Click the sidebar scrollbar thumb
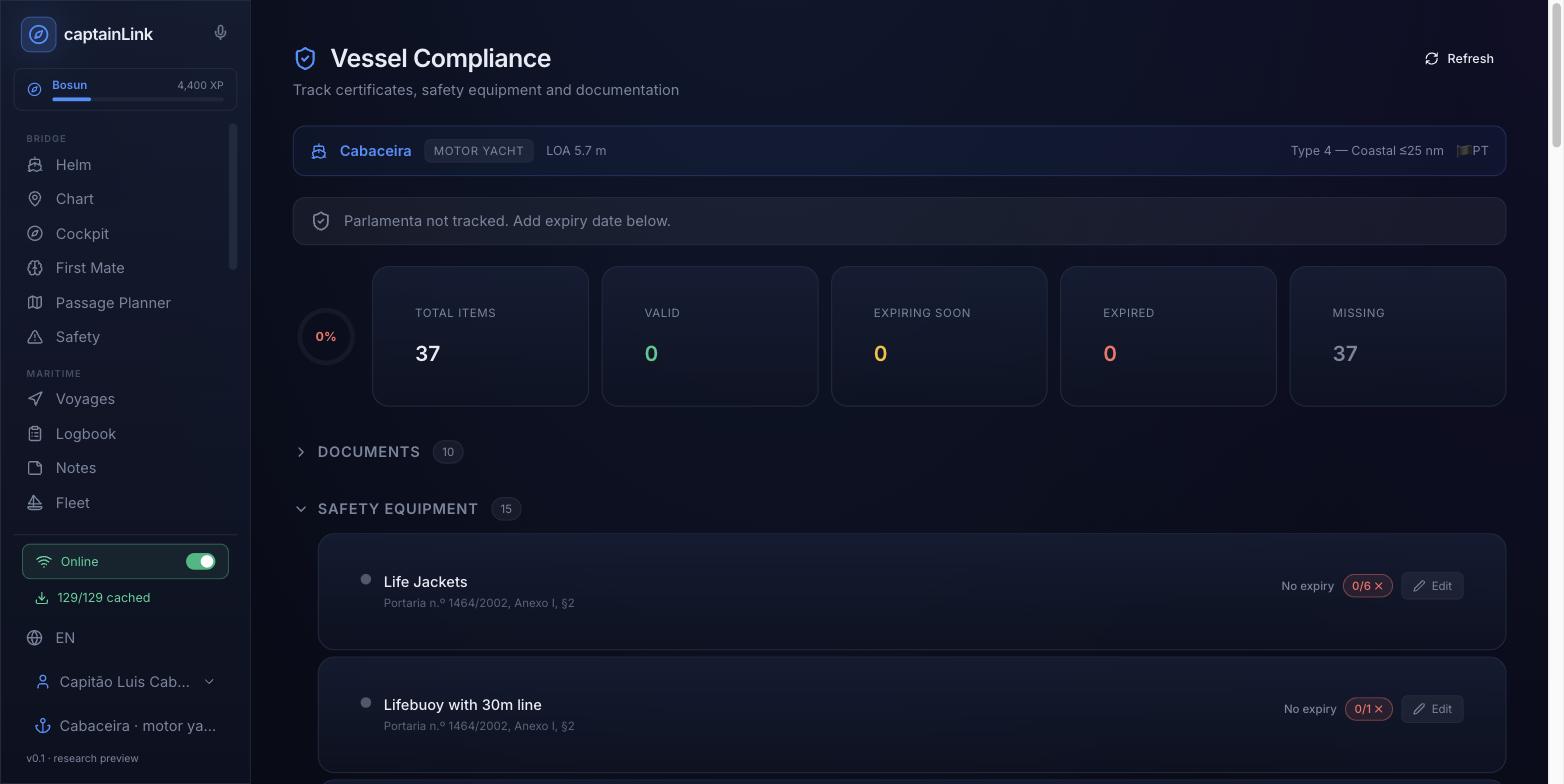 [x=233, y=196]
